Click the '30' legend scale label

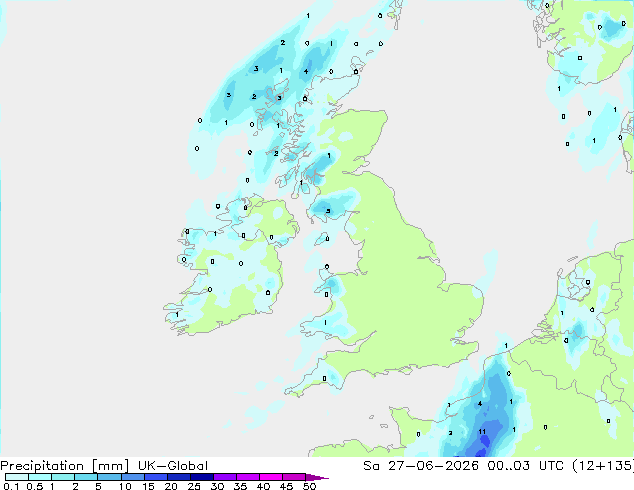click(x=217, y=486)
